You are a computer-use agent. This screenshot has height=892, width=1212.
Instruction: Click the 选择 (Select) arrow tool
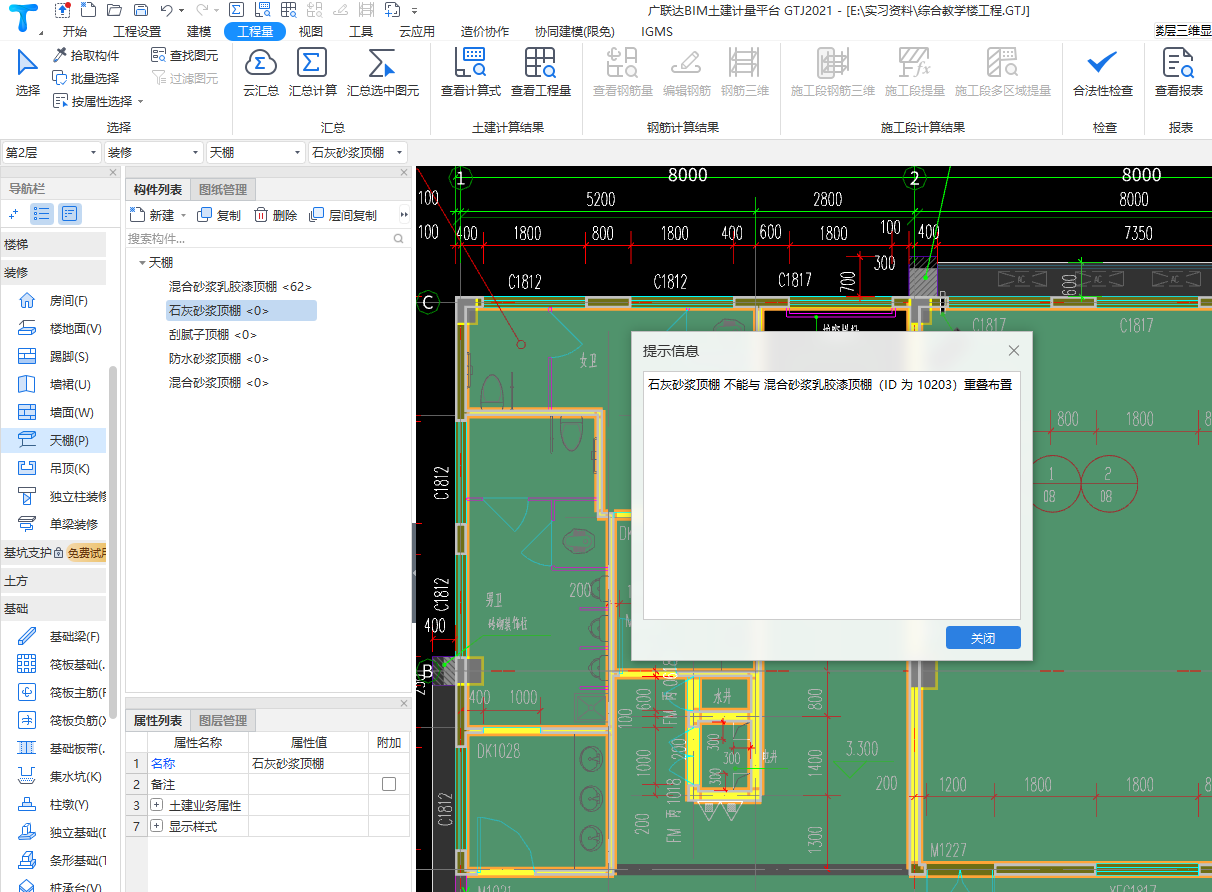[27, 73]
